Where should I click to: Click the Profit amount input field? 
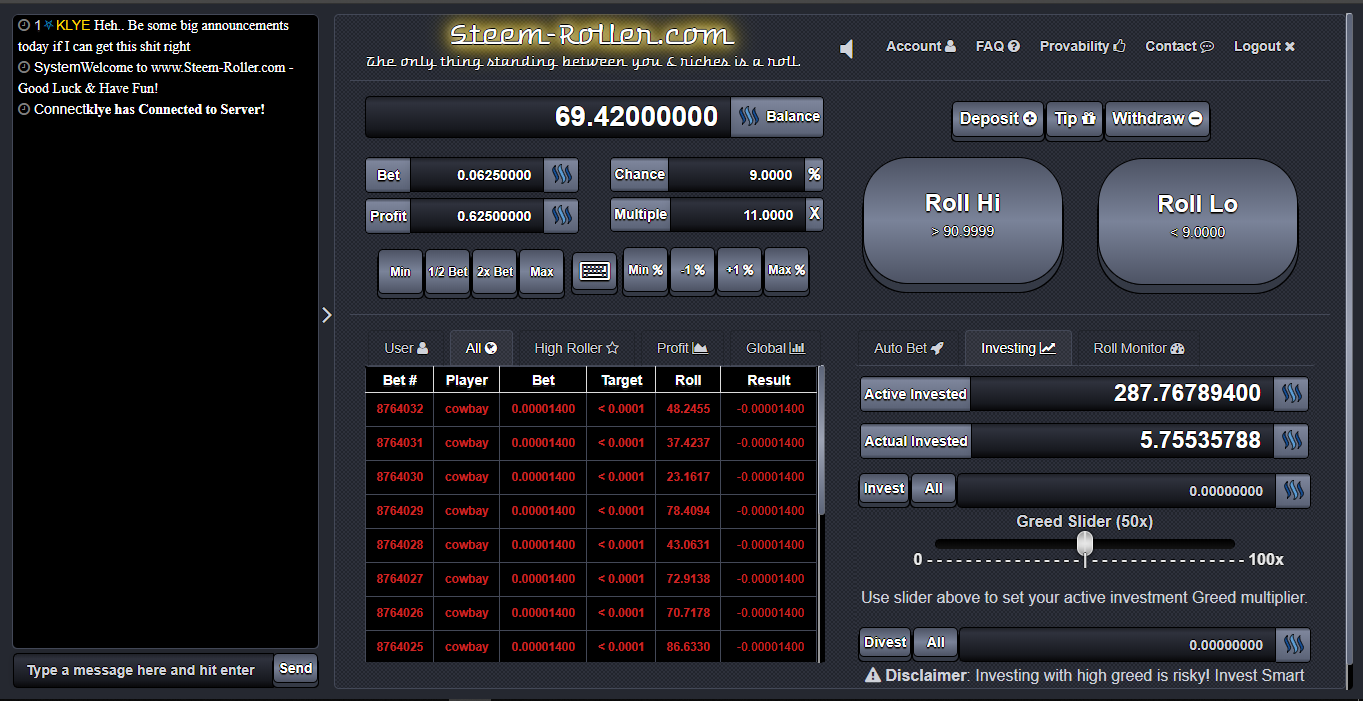click(x=476, y=215)
